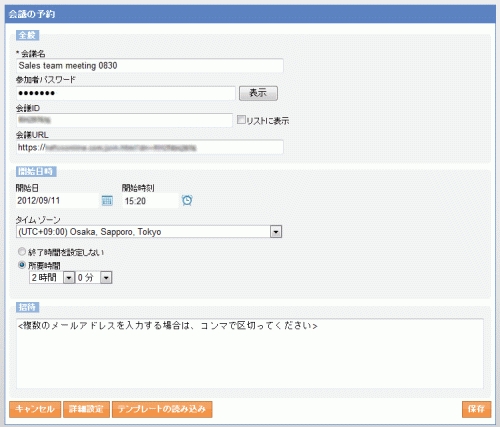
Task: Check the リストに表示 checkbox
Action: tap(241, 120)
